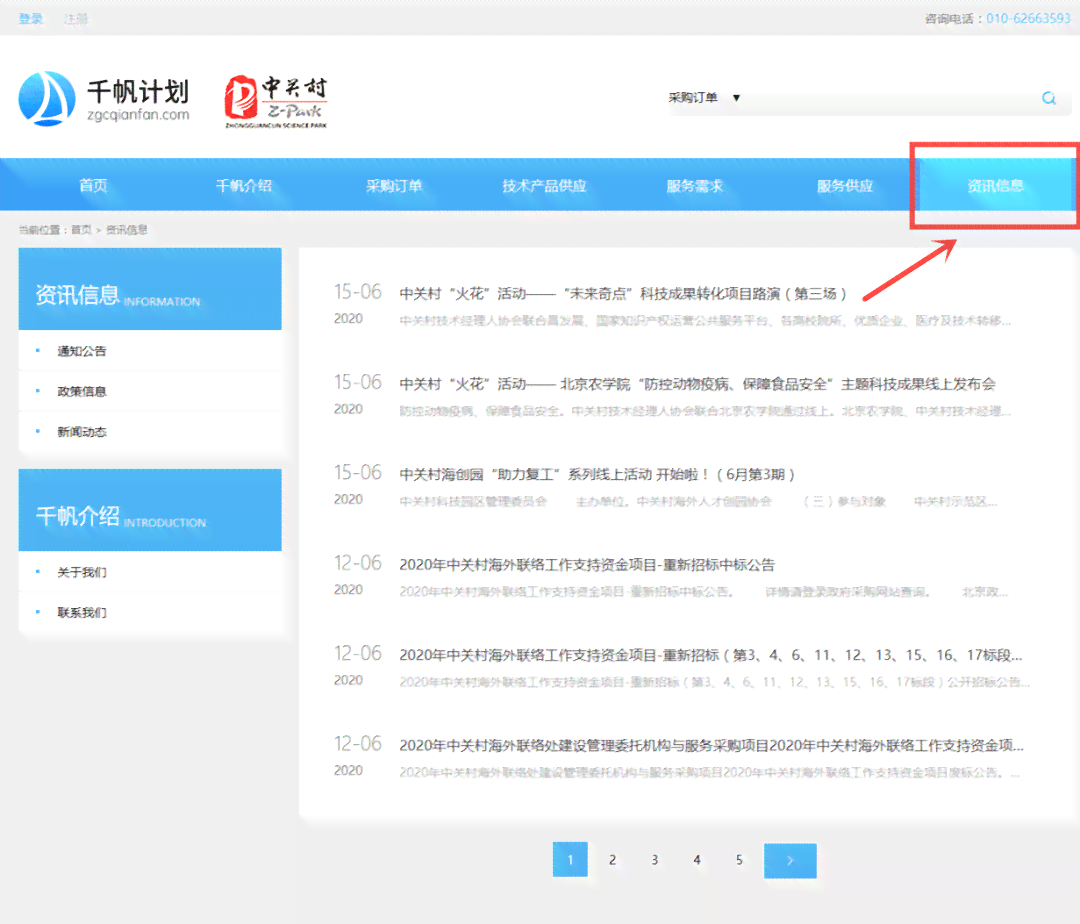Open 通知公告 in sidebar
This screenshot has width=1080, height=924.
(x=82, y=351)
